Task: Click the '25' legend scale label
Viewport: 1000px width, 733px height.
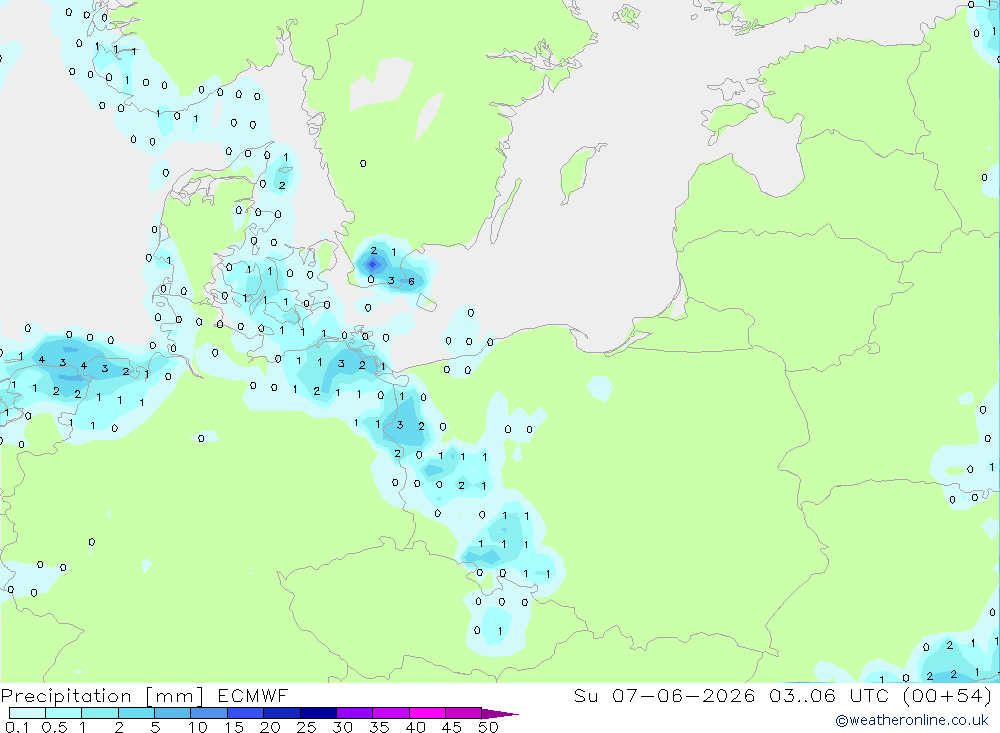Action: click(306, 727)
